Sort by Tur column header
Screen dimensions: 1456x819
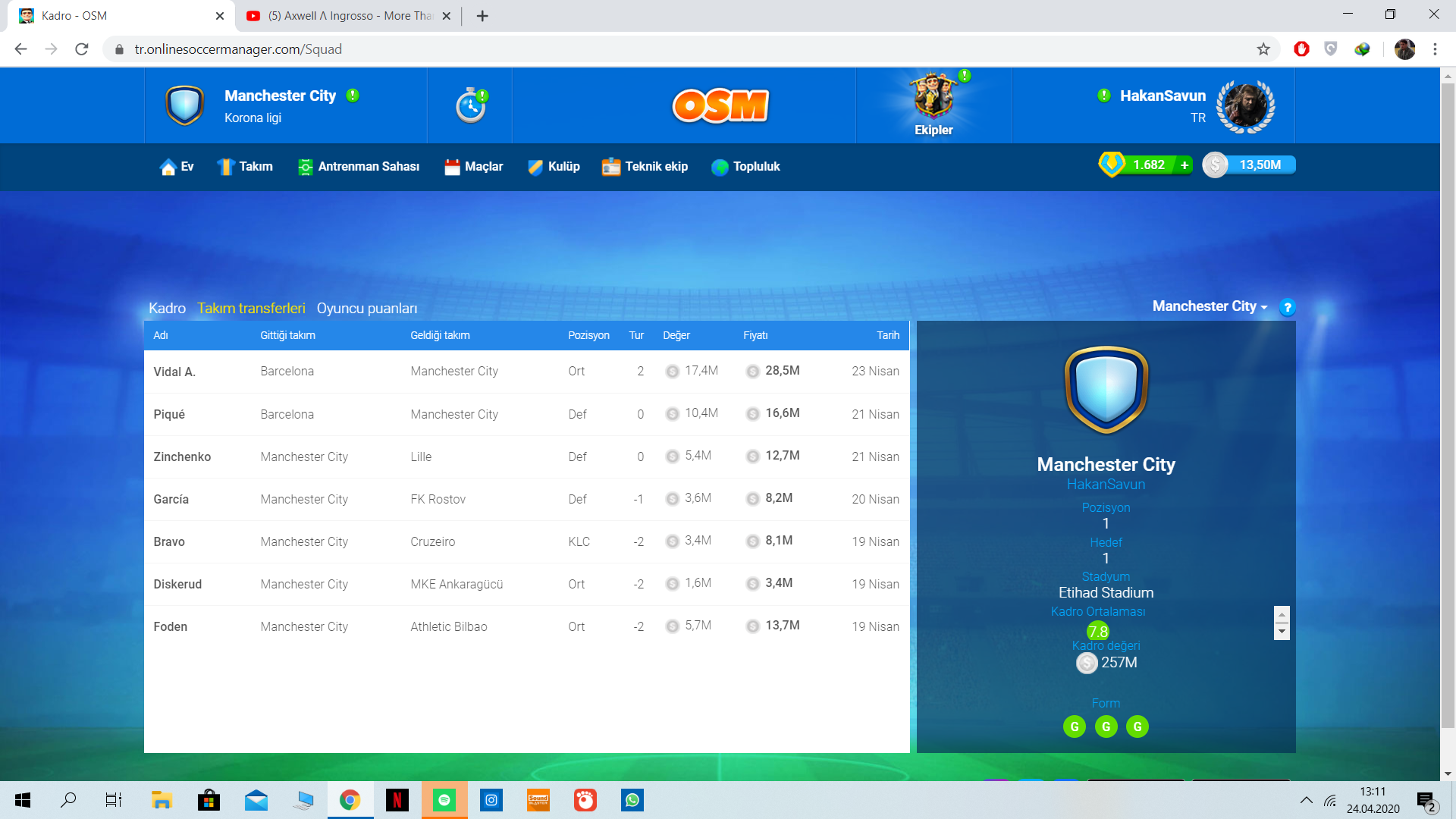pos(636,335)
